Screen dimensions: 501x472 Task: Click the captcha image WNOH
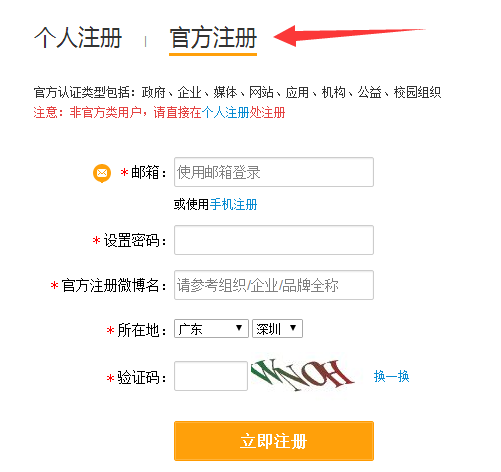point(302,375)
